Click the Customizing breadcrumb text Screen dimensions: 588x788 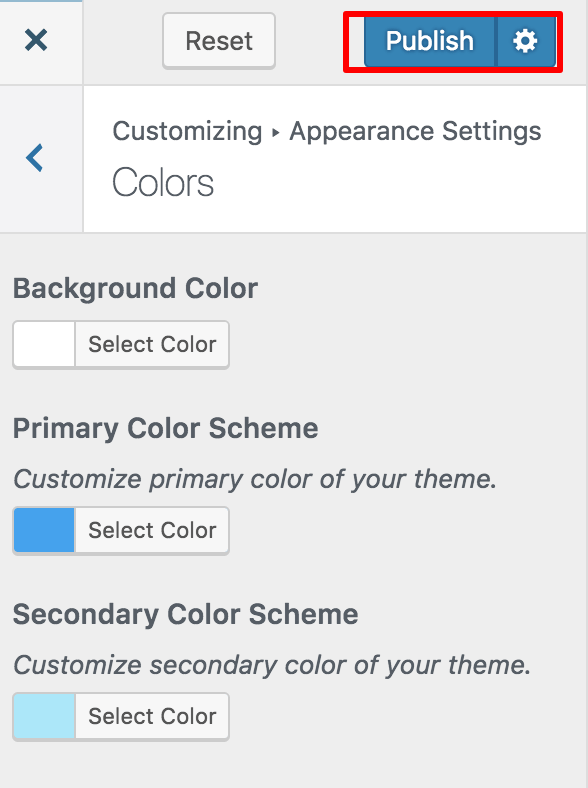point(187,132)
